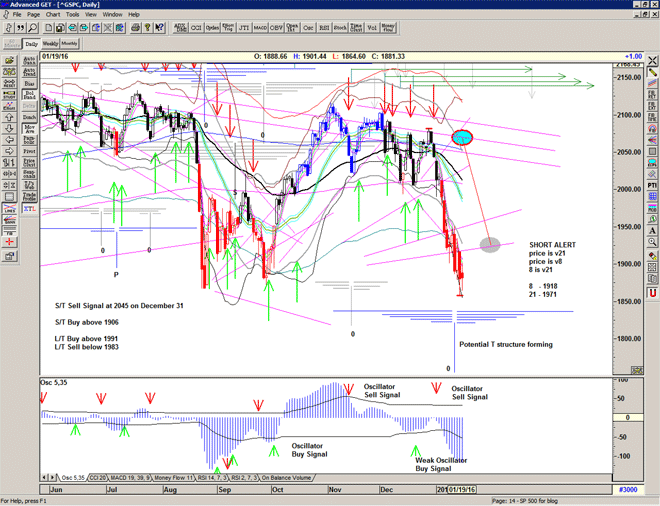Switch chart to Monthly timeframe
This screenshot has height=506, width=660.
tap(71, 44)
